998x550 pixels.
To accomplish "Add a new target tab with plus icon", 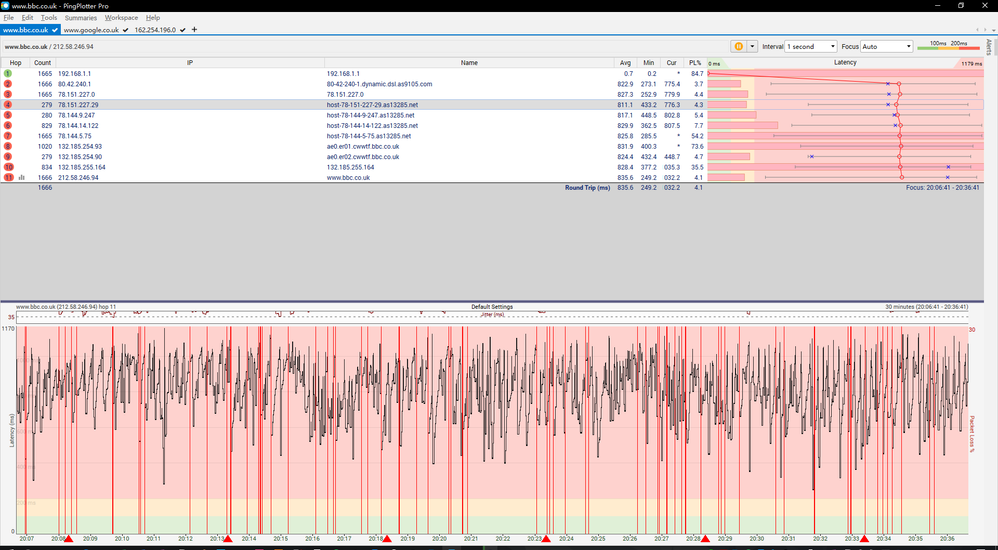I will click(x=194, y=29).
